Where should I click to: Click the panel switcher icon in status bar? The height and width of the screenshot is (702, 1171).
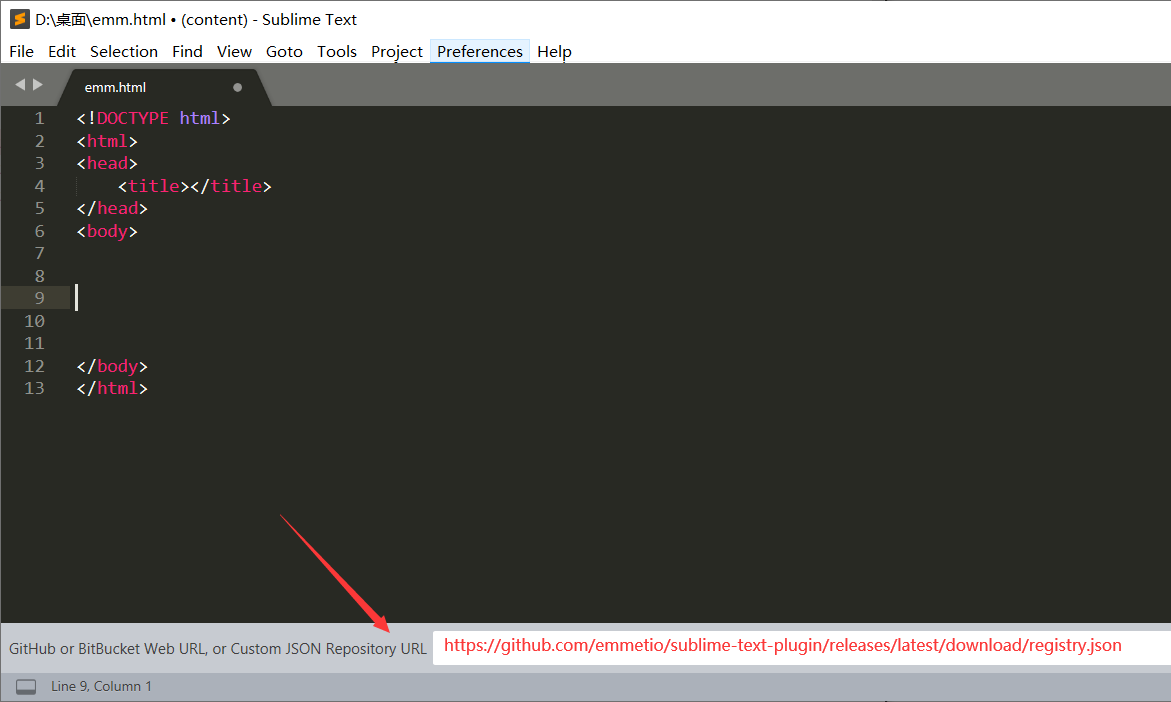pos(25,686)
